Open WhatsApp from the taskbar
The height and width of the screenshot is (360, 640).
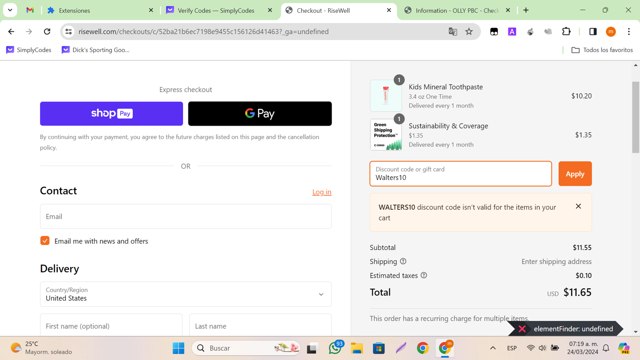pyautogui.click(x=335, y=348)
